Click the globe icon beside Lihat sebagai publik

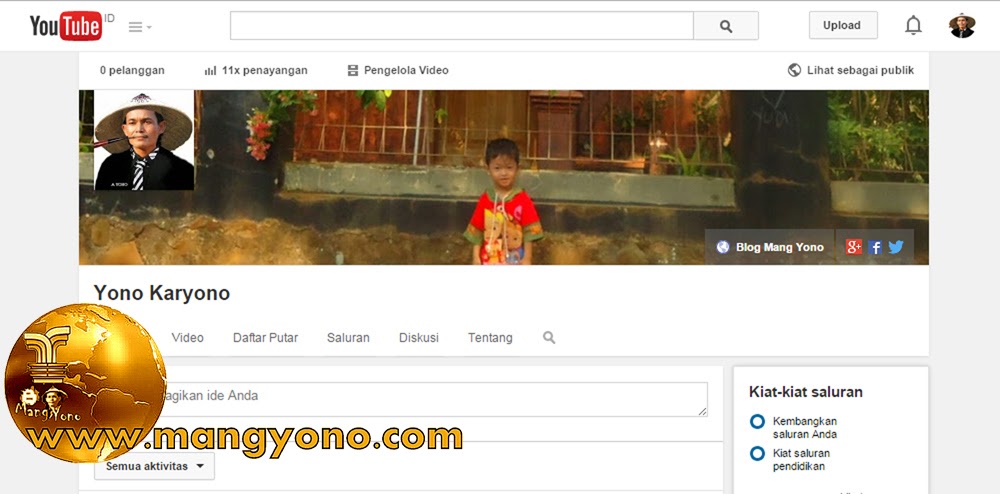tap(795, 70)
